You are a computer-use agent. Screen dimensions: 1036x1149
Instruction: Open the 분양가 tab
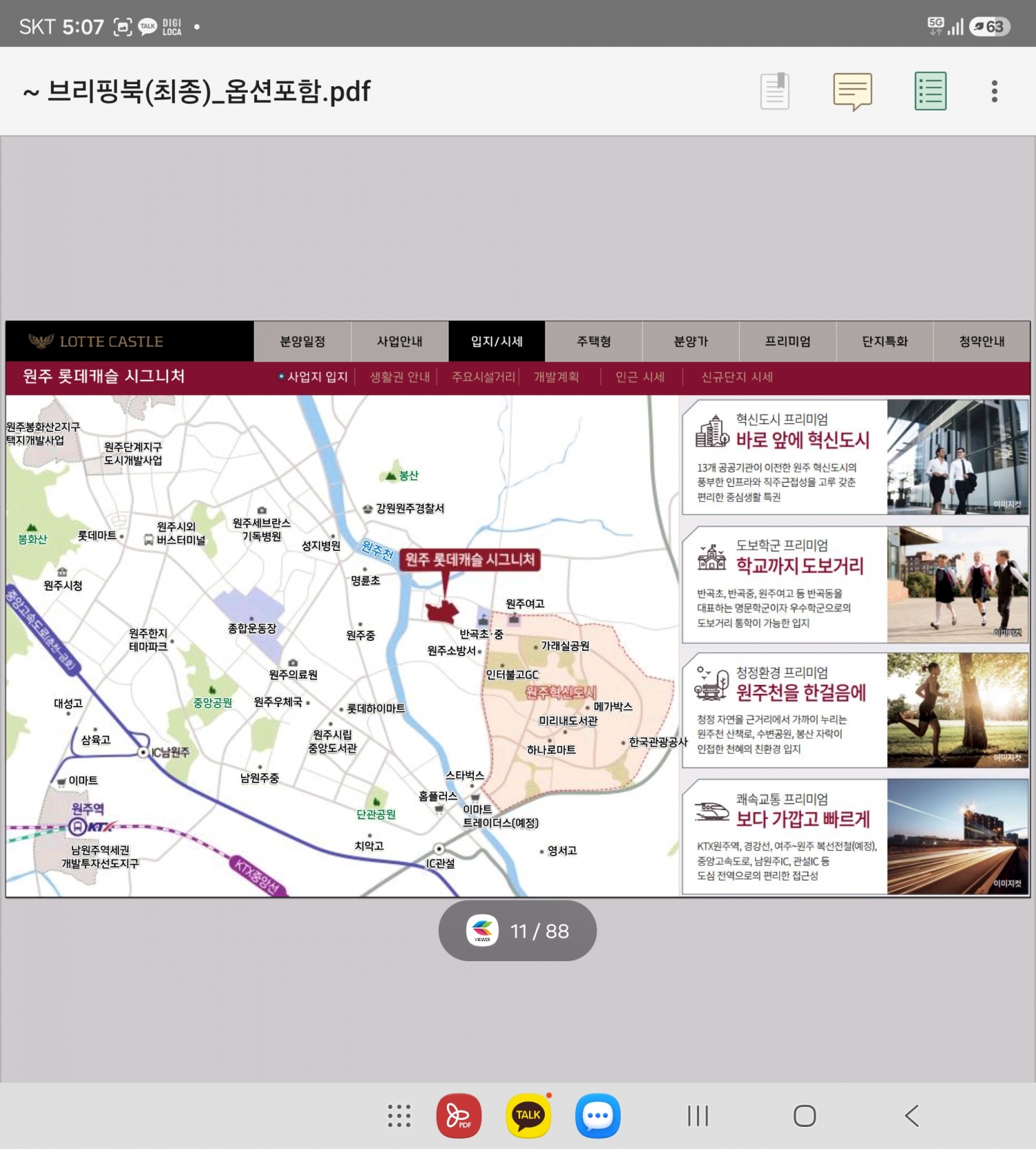(691, 341)
